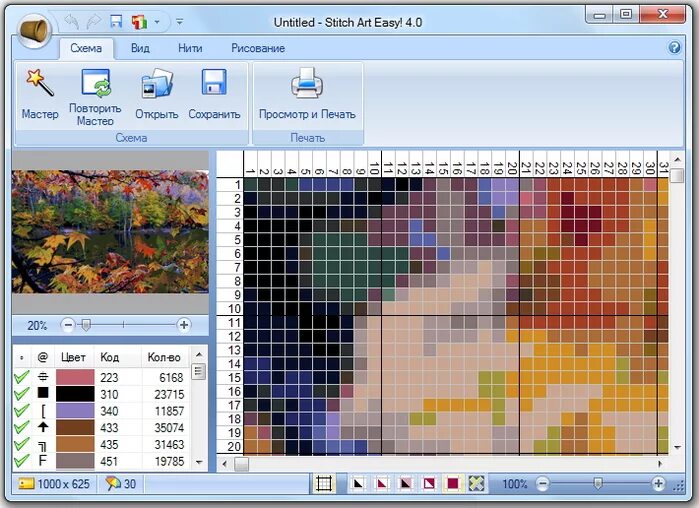699x508 pixels.
Task: Click Повторить Мастер button
Action: (x=95, y=97)
